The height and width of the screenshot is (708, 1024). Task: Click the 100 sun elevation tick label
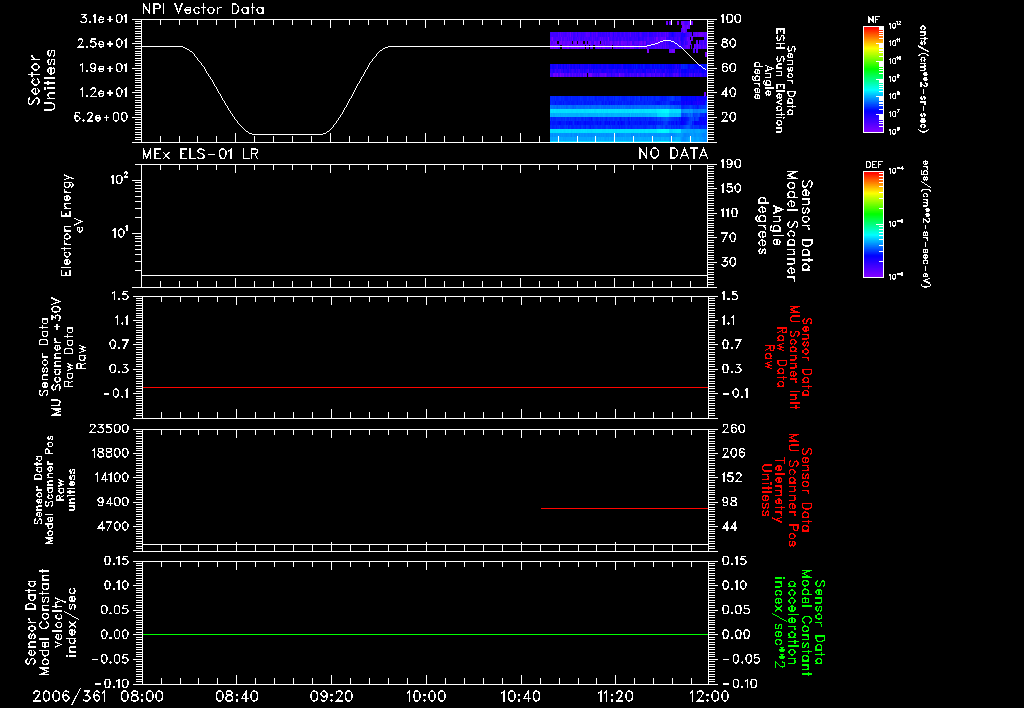coord(732,19)
